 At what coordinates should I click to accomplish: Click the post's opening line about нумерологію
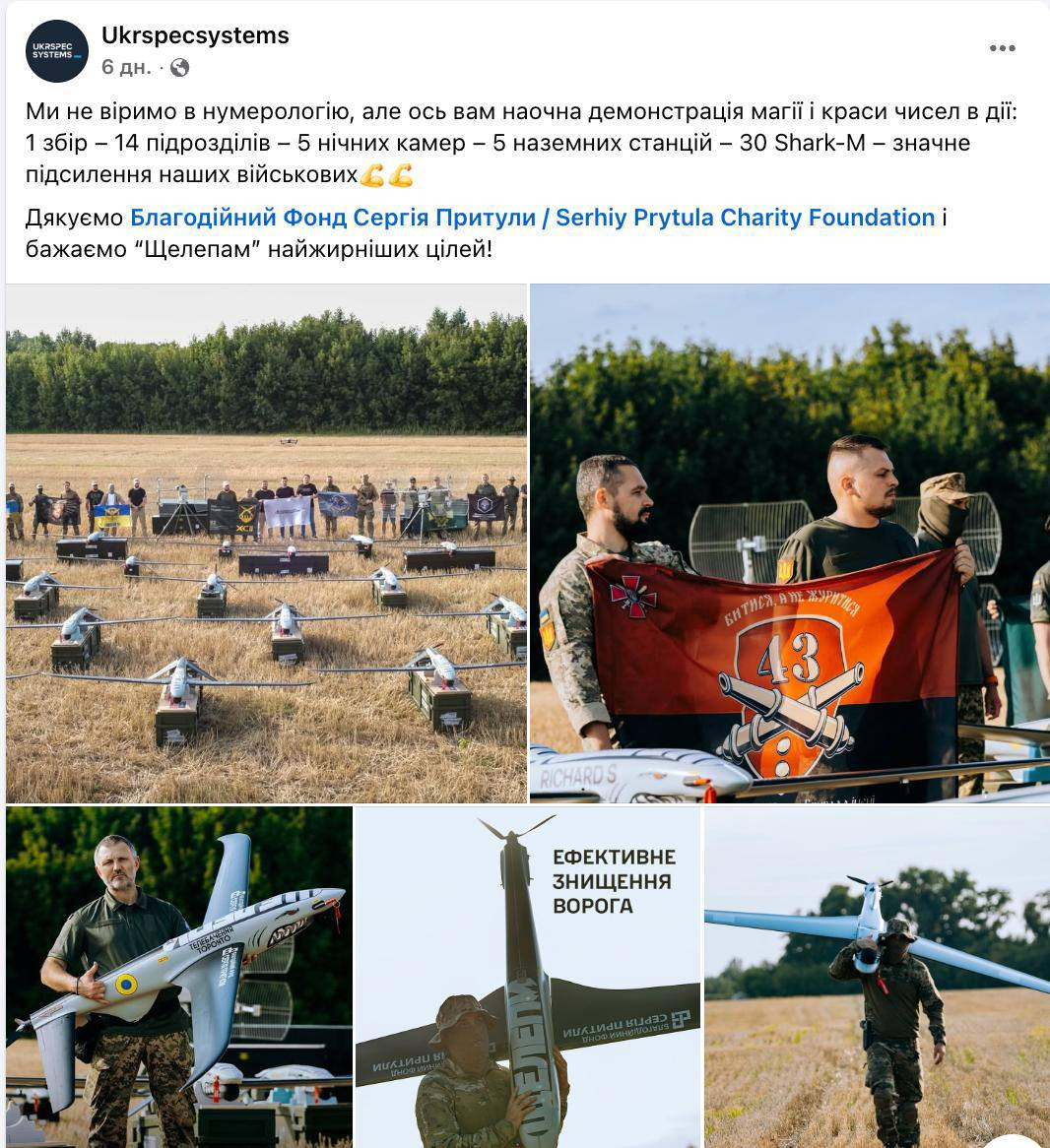(x=521, y=111)
